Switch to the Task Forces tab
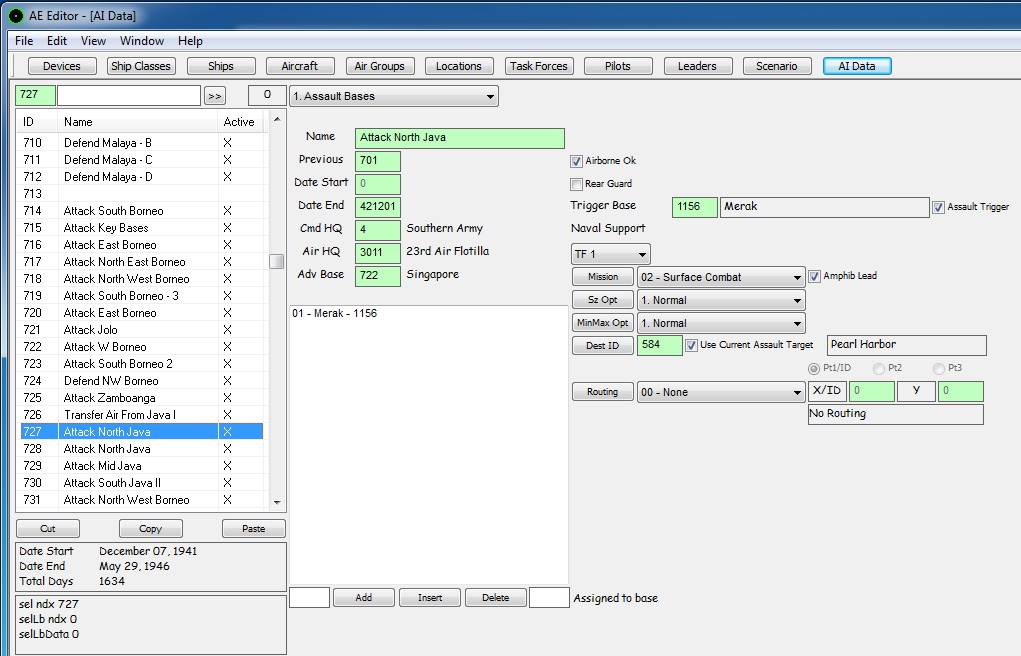The width and height of the screenshot is (1021, 656). pos(538,66)
